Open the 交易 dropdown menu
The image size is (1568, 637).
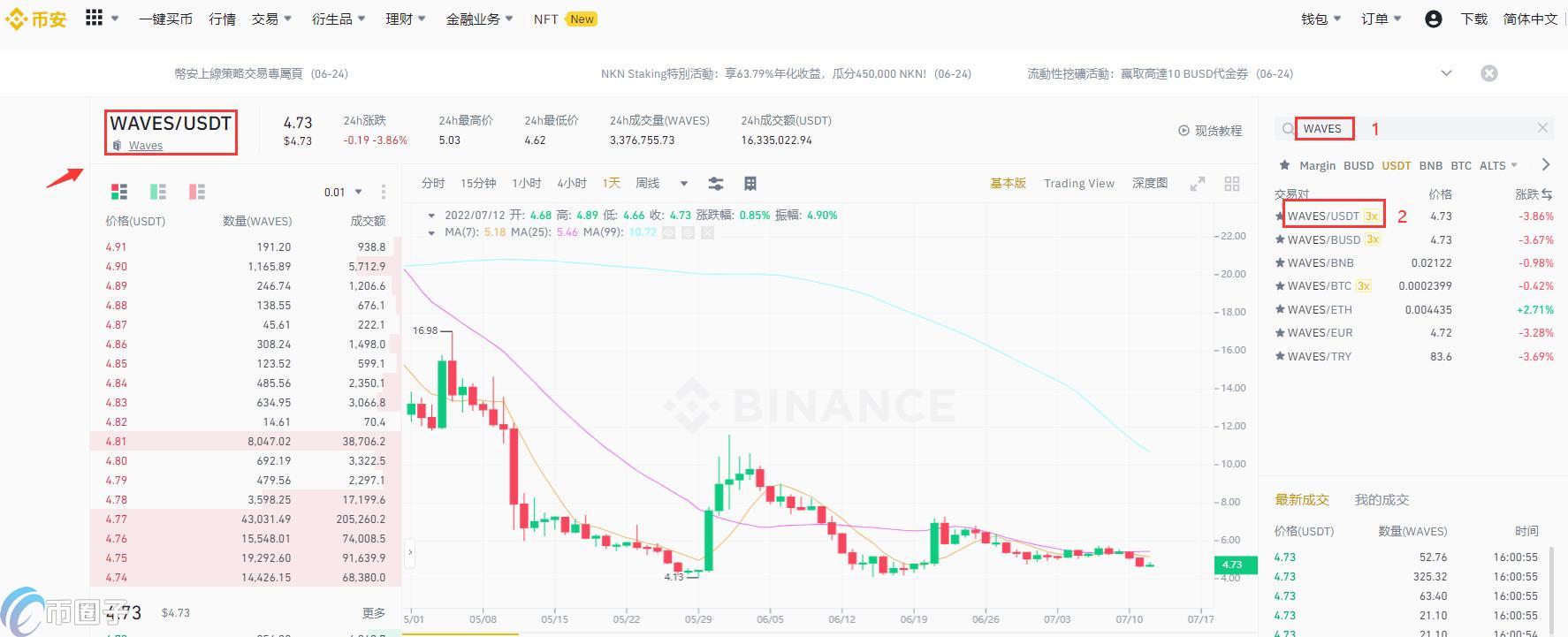pyautogui.click(x=271, y=19)
